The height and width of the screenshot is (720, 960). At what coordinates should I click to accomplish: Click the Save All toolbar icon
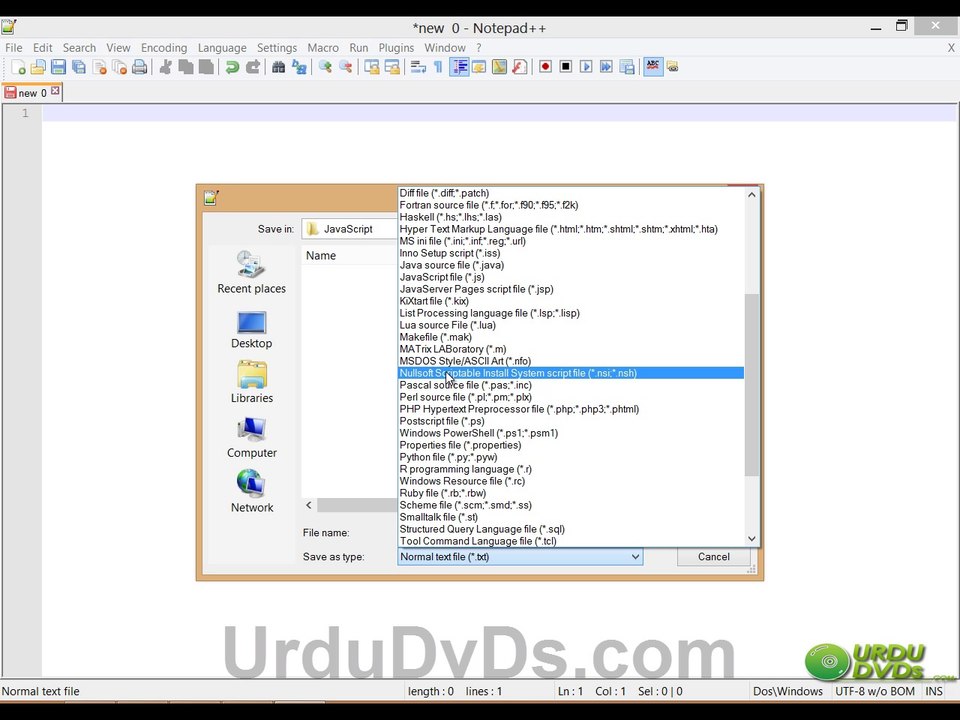pos(79,67)
